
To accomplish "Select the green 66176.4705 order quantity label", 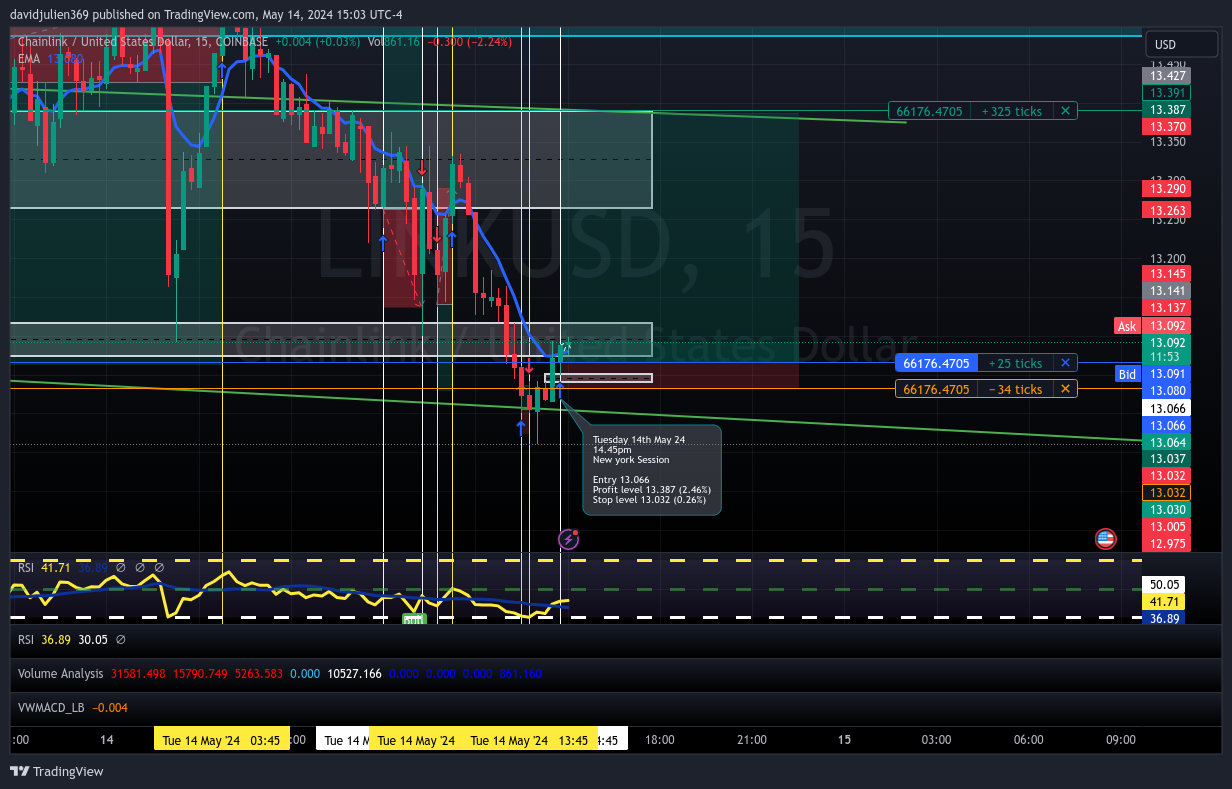I will pos(930,111).
